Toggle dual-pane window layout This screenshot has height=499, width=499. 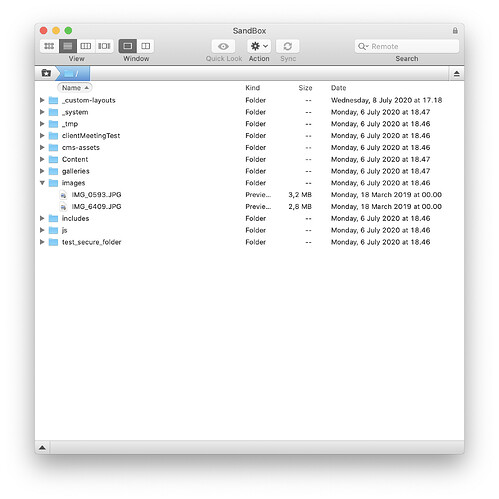coord(146,46)
